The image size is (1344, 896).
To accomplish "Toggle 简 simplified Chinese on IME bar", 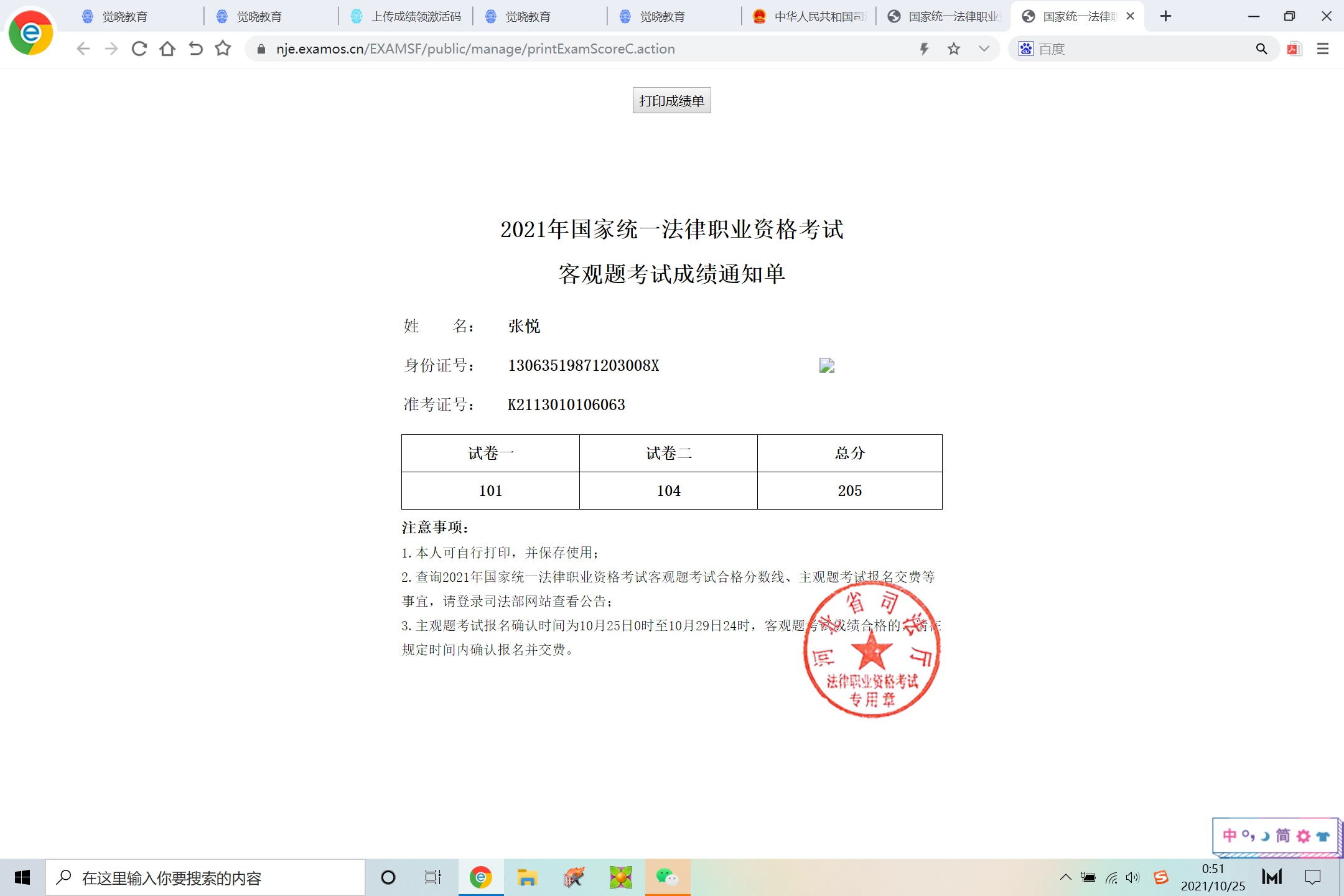I will (x=1283, y=836).
